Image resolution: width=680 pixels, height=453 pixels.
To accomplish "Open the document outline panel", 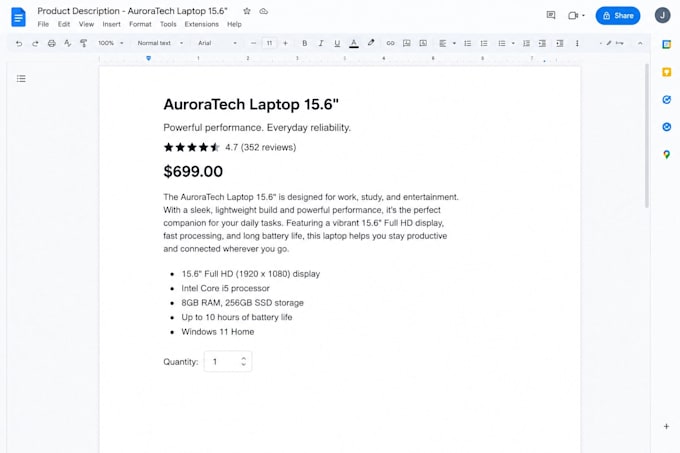I will 21,78.
